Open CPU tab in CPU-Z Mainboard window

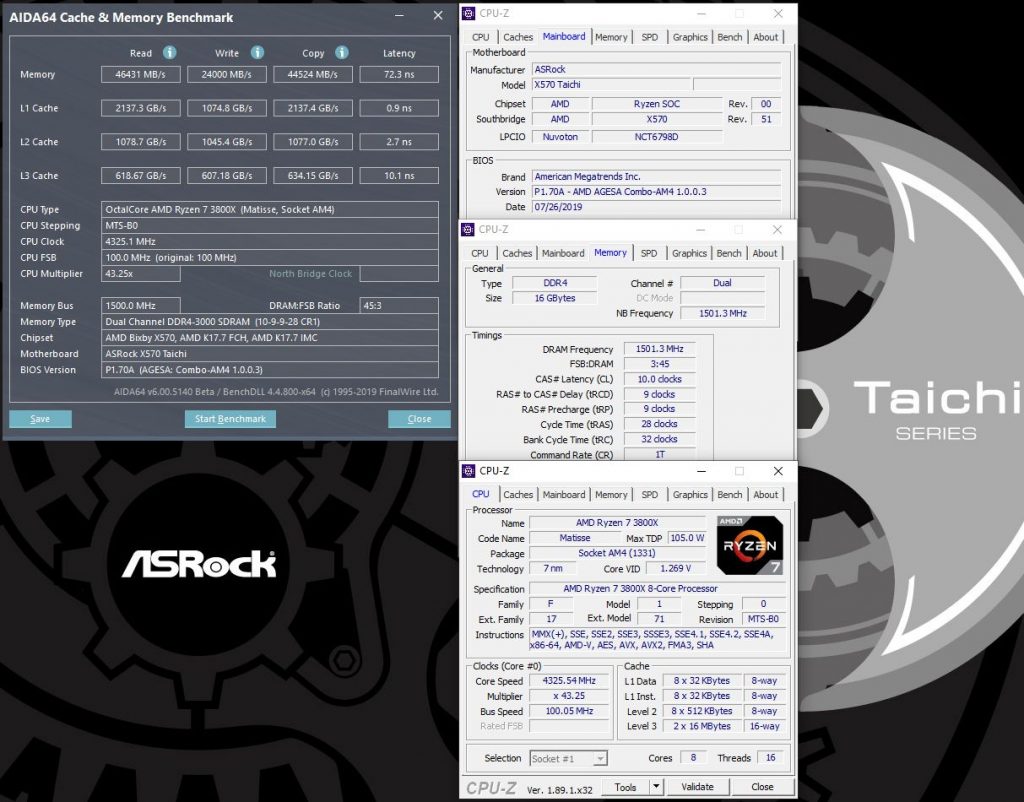(481, 37)
